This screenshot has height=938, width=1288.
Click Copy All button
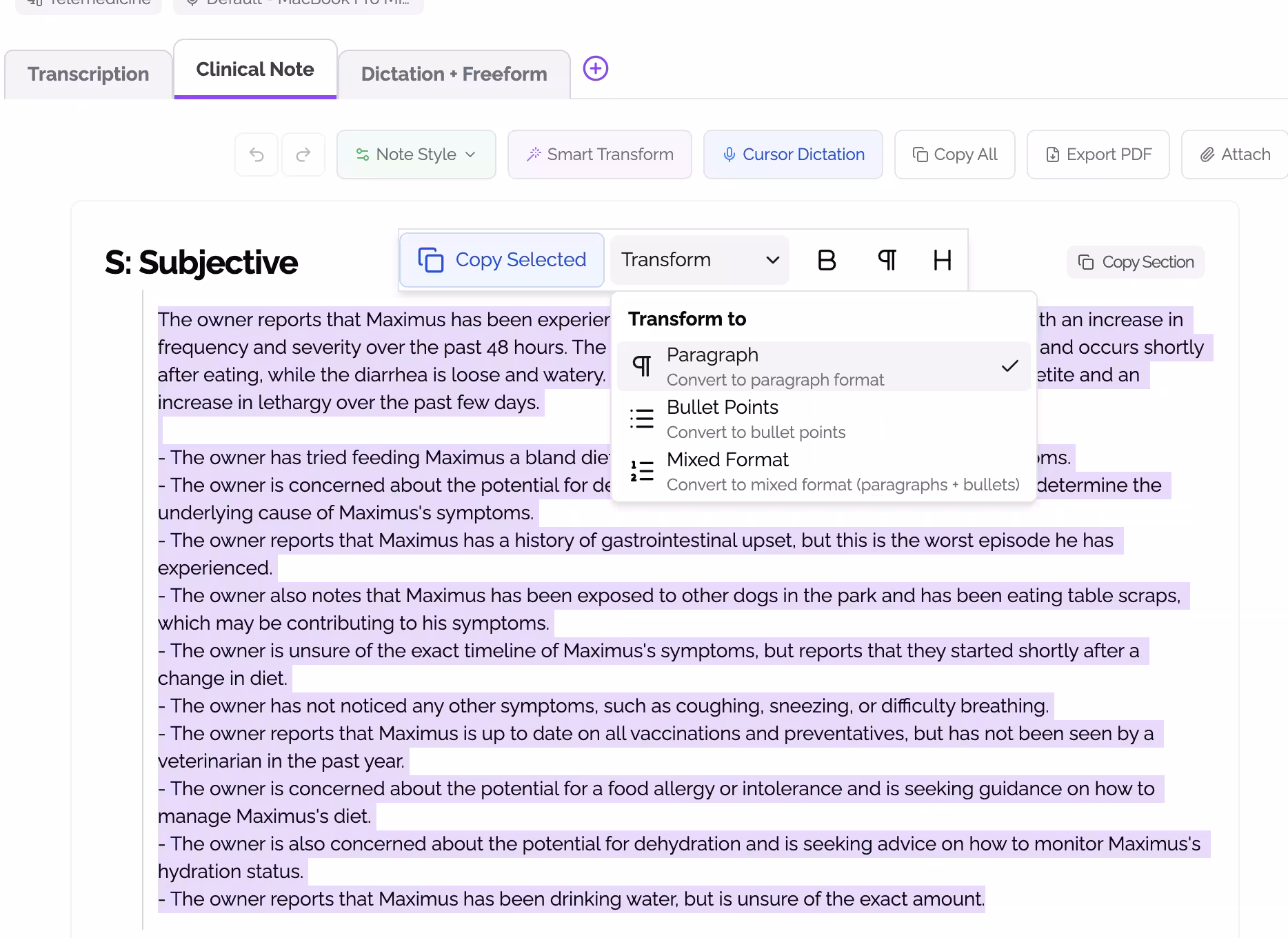point(954,154)
